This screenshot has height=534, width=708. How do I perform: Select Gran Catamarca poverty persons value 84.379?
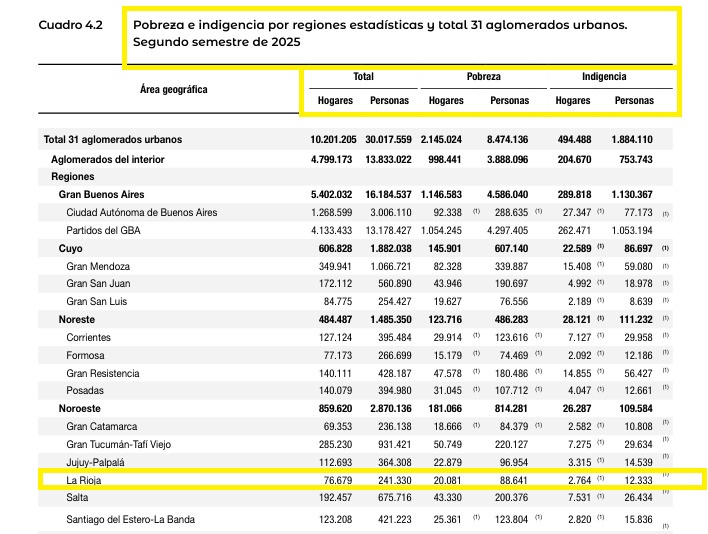click(513, 427)
